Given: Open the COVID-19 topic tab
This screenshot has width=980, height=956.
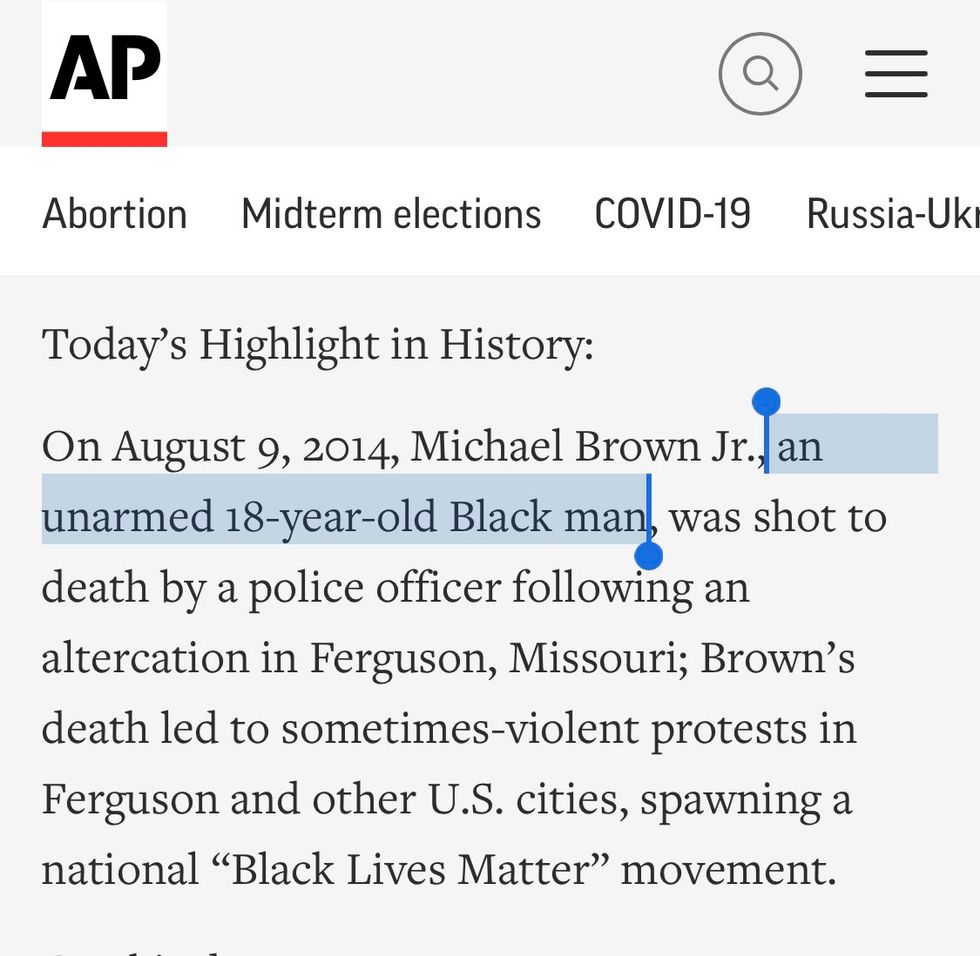Looking at the screenshot, I should (672, 214).
